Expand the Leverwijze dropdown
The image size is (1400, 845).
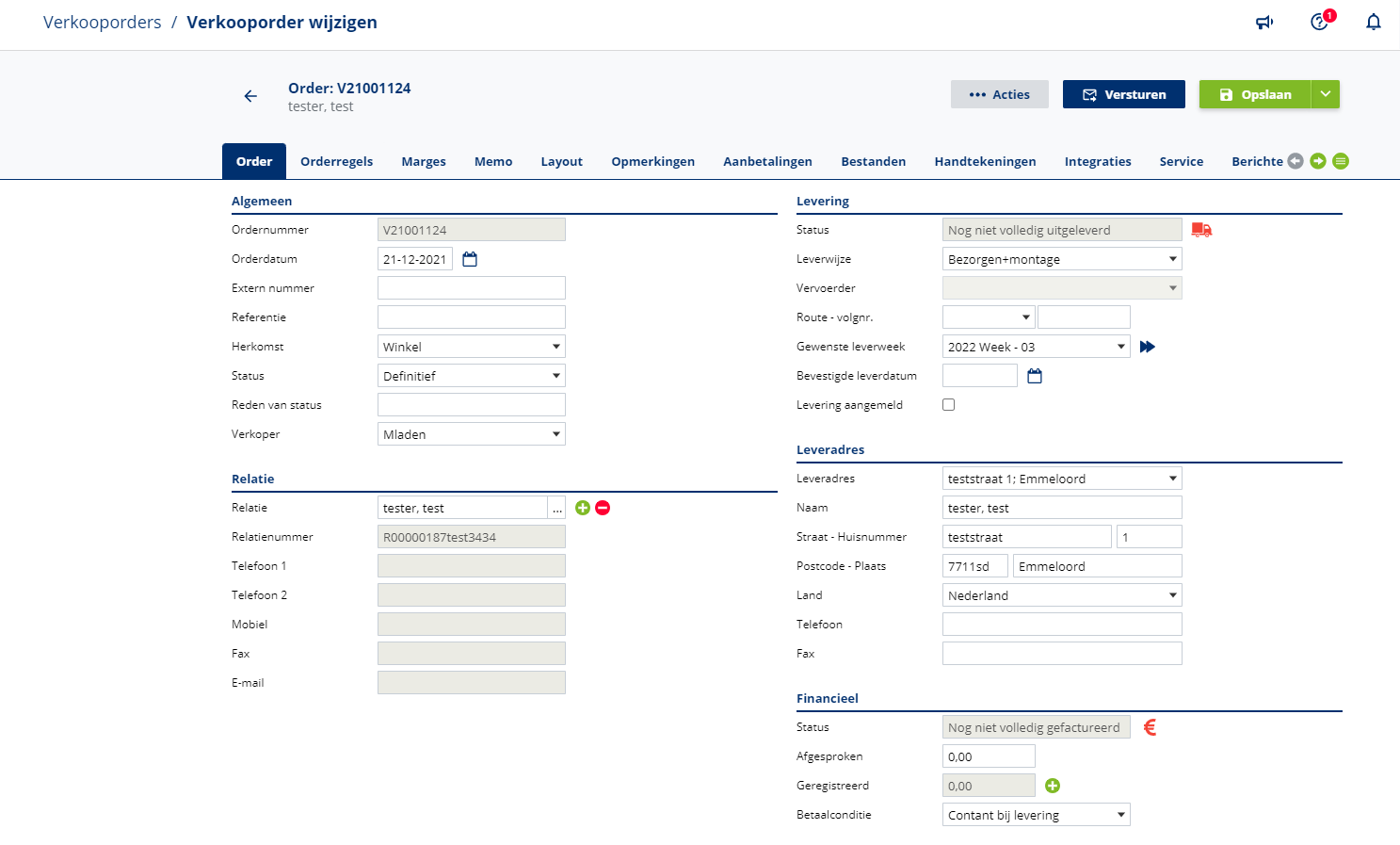1061,259
